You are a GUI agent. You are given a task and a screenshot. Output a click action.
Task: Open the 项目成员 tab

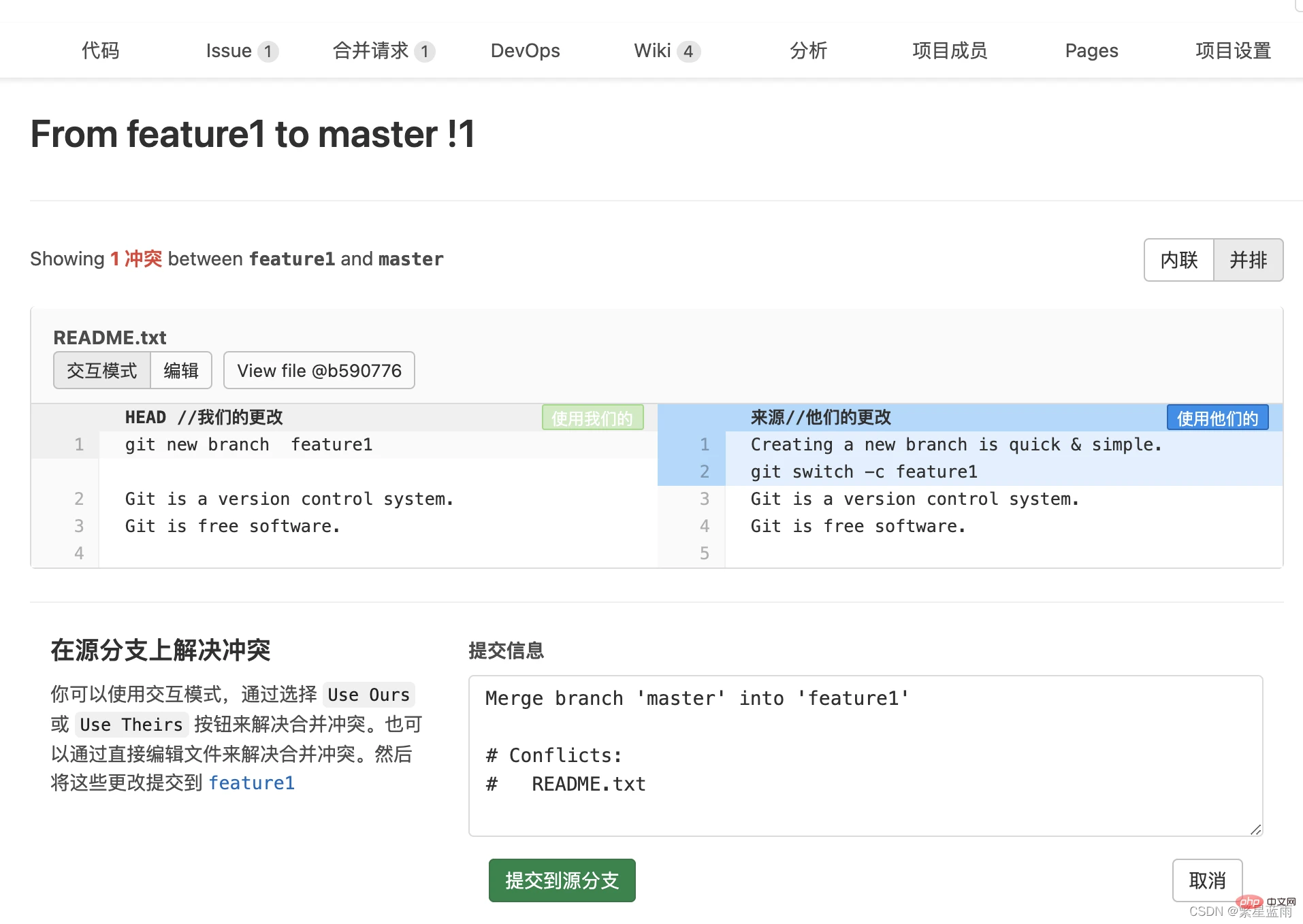950,51
